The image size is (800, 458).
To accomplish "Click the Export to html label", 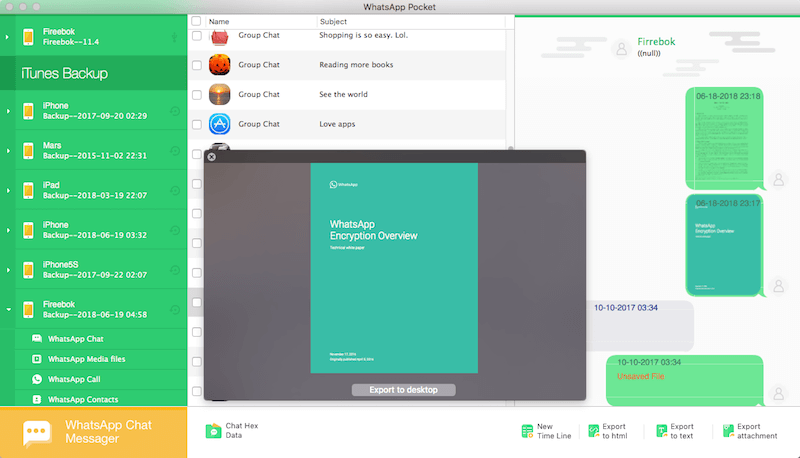I will 614,431.
